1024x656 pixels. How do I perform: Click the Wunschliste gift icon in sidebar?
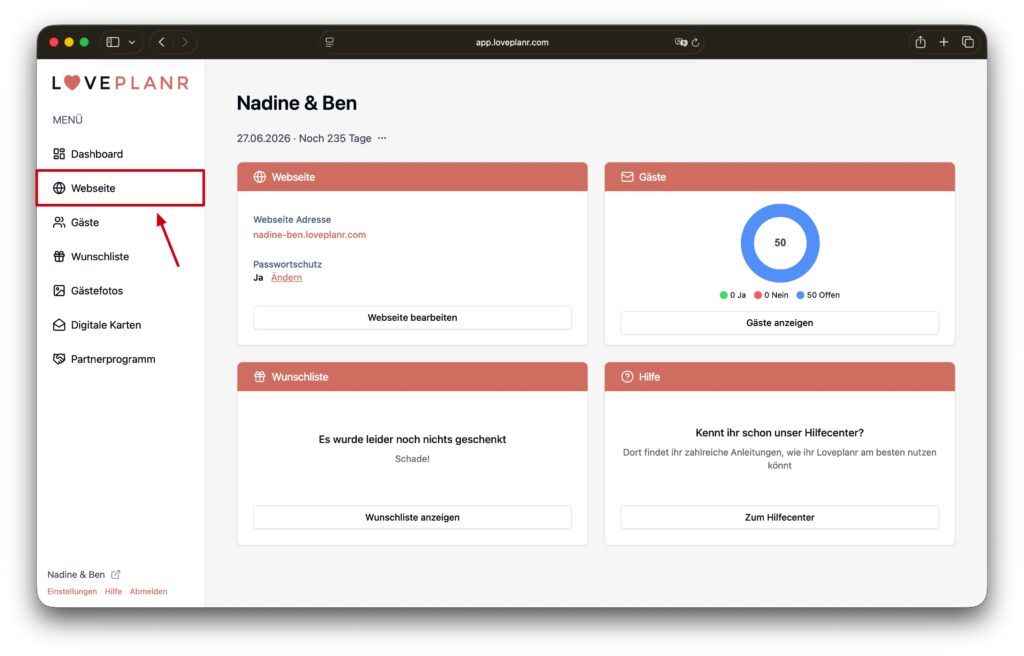point(59,256)
